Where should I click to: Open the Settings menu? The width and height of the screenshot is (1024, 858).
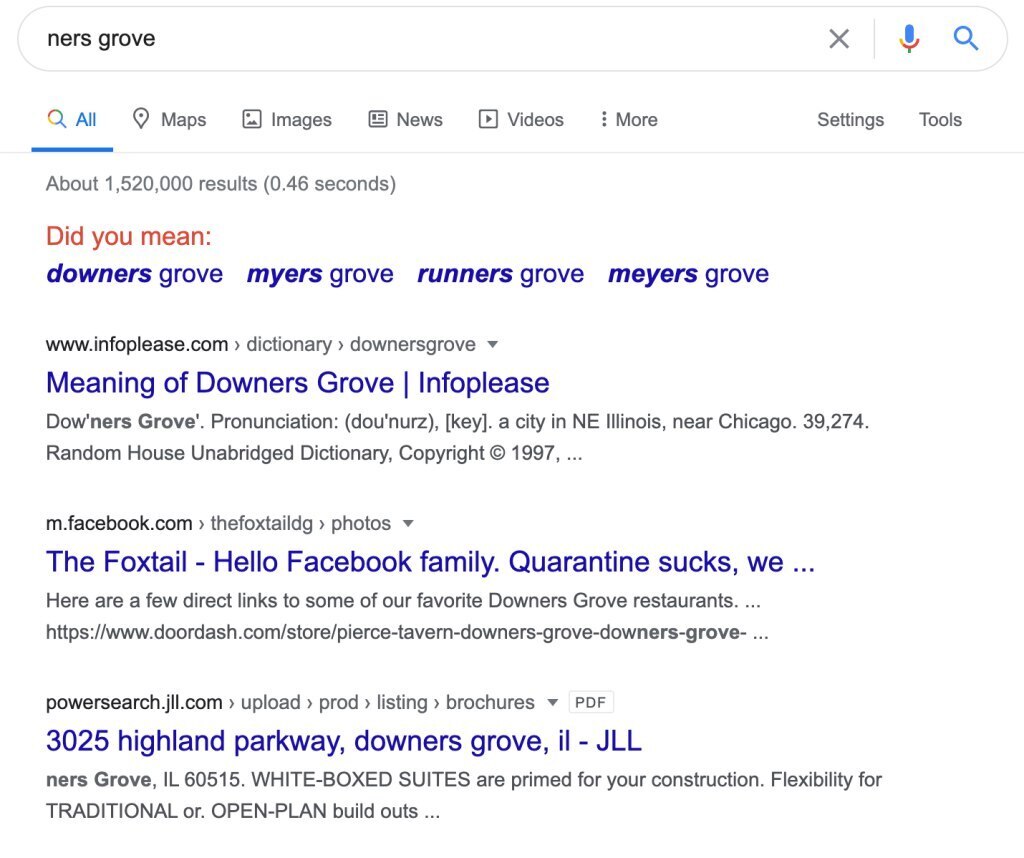[x=850, y=120]
